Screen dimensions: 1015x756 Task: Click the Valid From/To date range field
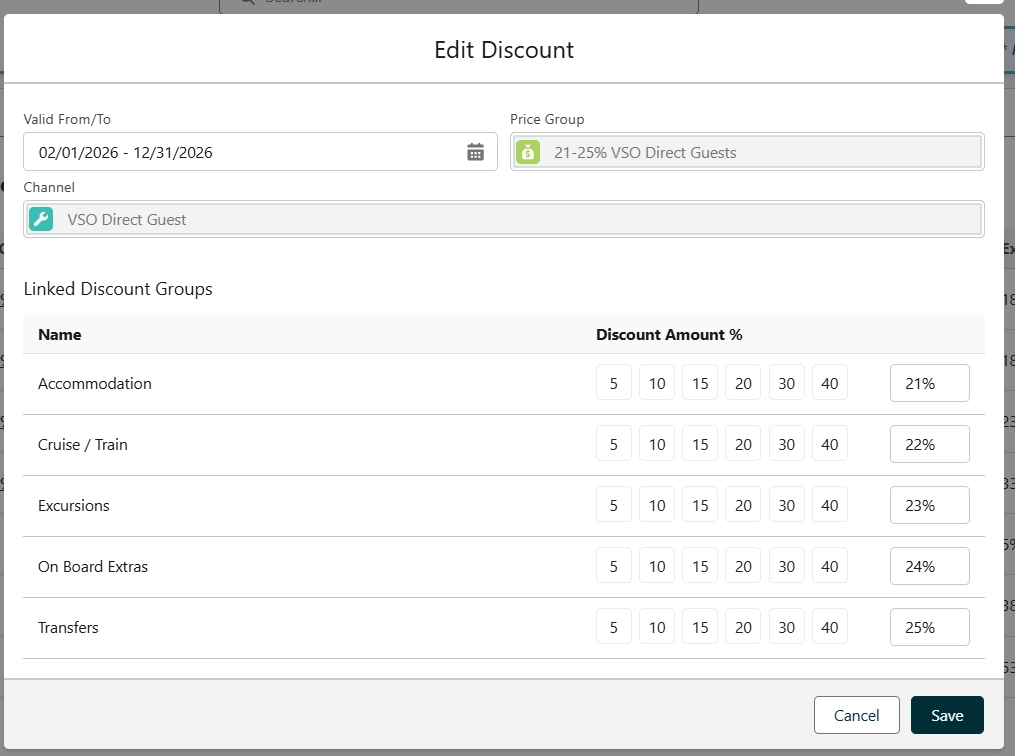point(245,152)
